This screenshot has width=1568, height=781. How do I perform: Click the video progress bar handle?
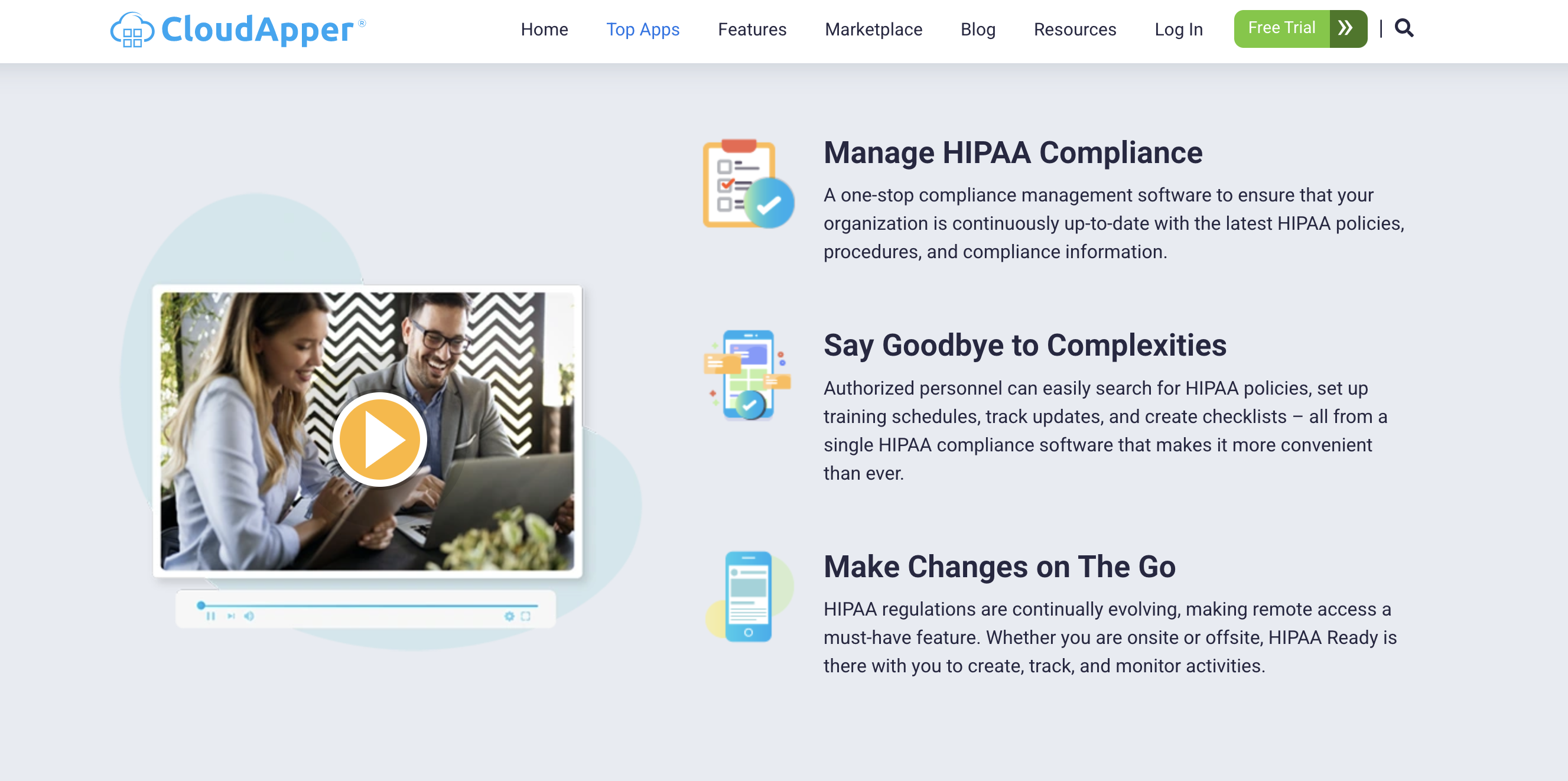click(x=201, y=605)
